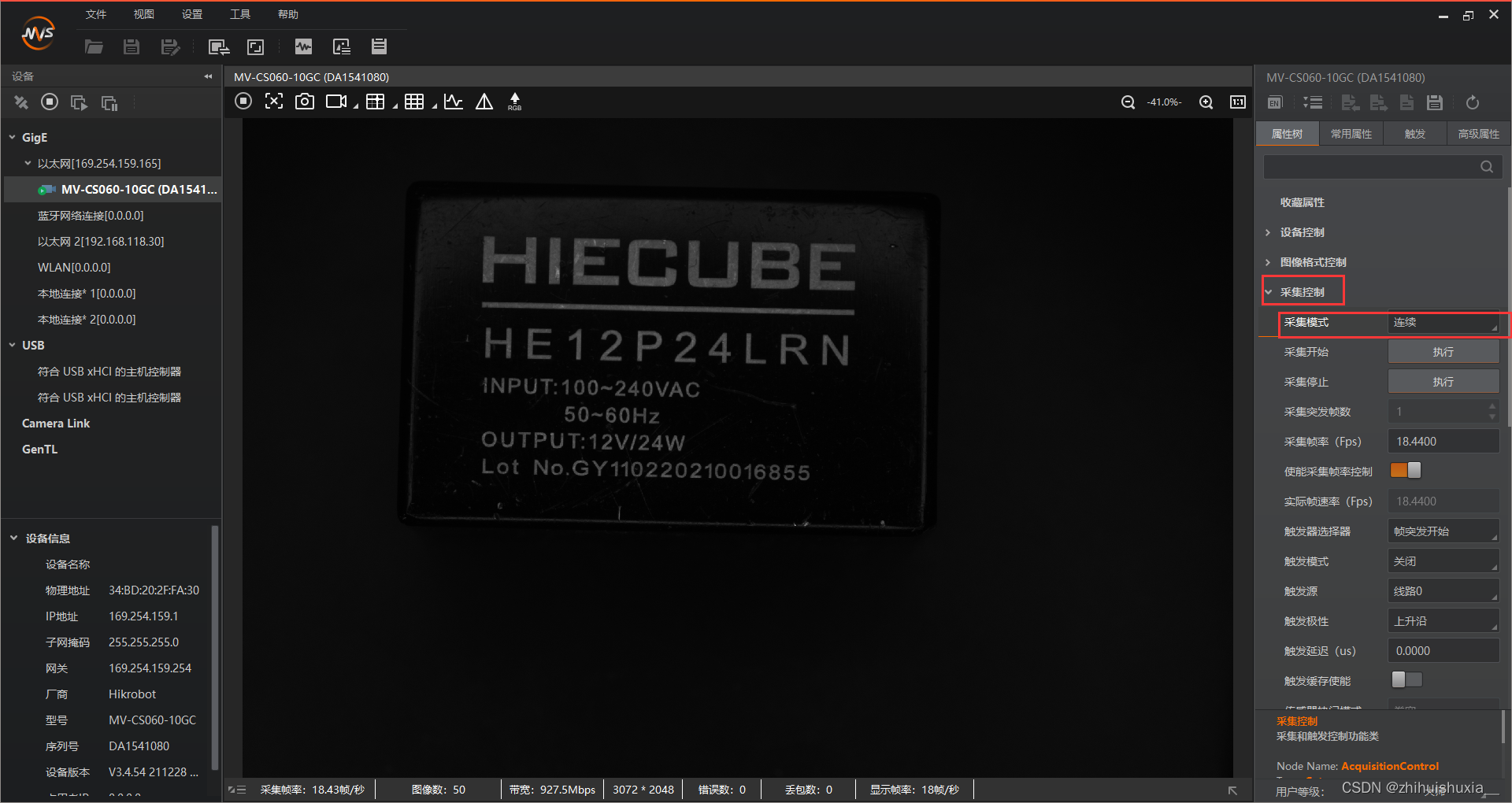
Task: Click 执行 button for 采集停止
Action: (1443, 382)
